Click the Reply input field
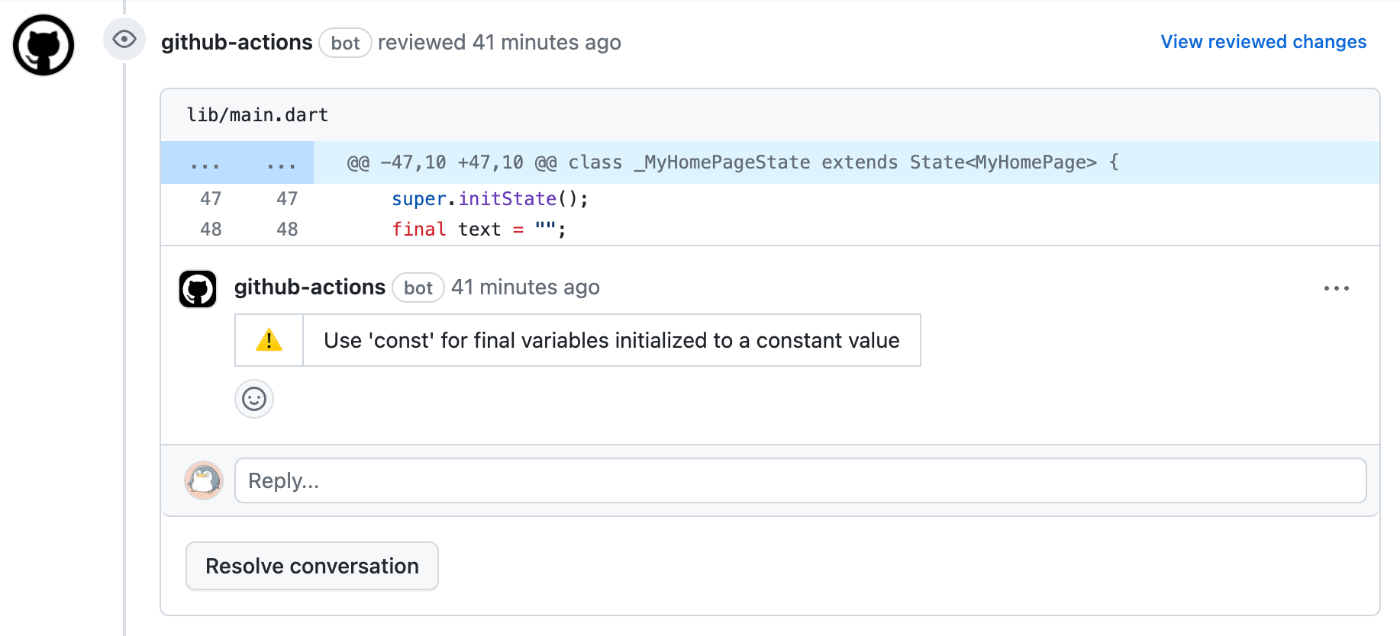 800,481
